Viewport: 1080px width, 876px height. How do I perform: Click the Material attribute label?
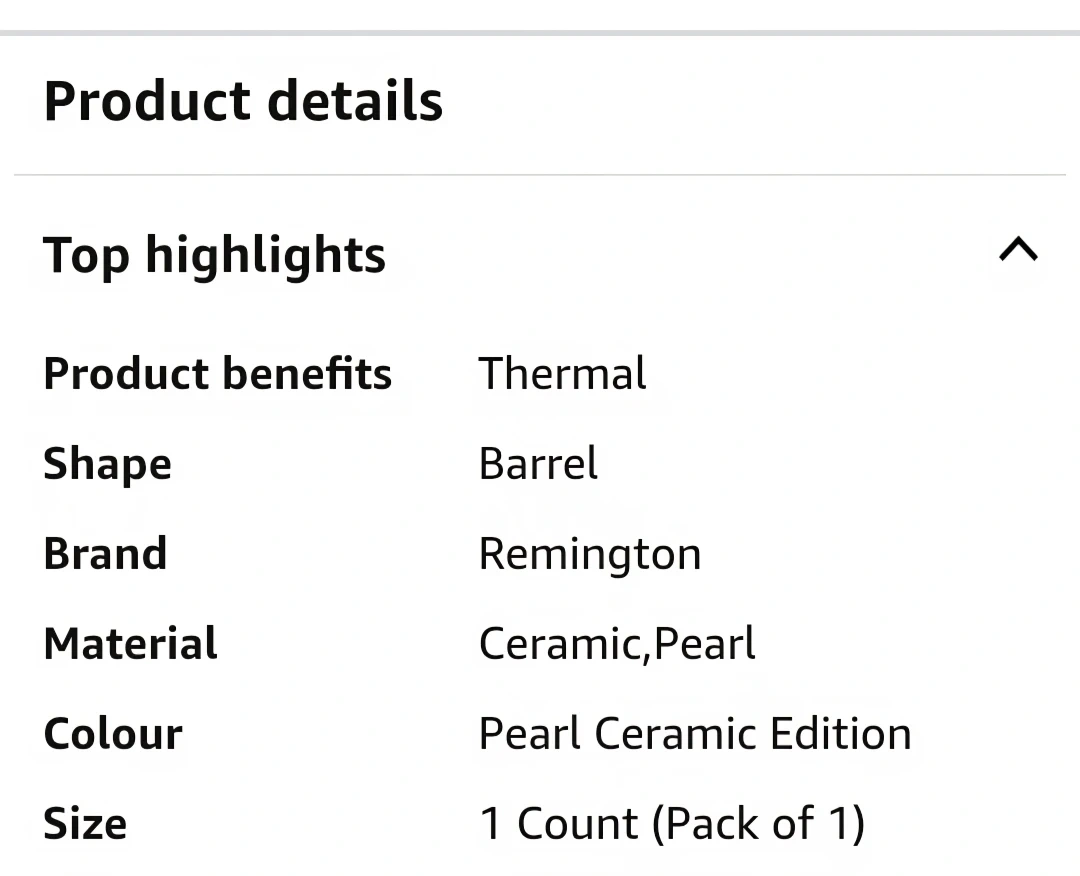coord(130,644)
